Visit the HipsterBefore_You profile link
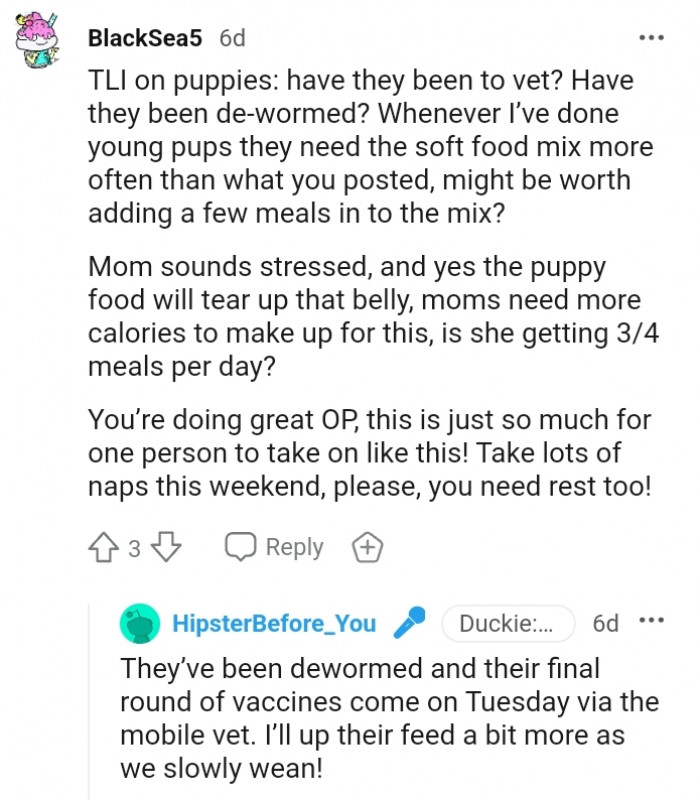This screenshot has width=700, height=800. [274, 624]
